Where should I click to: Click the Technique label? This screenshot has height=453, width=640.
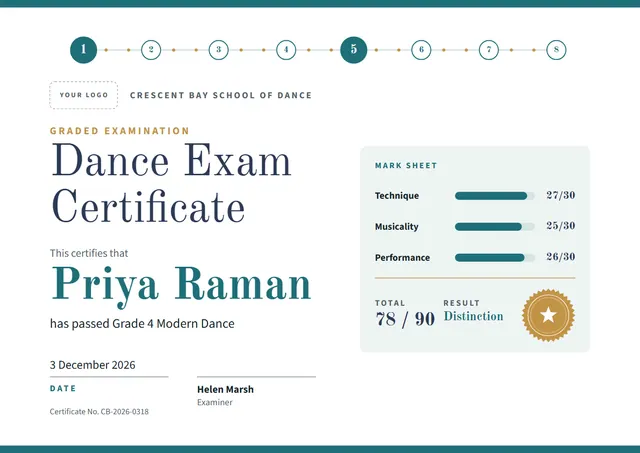[x=397, y=196]
